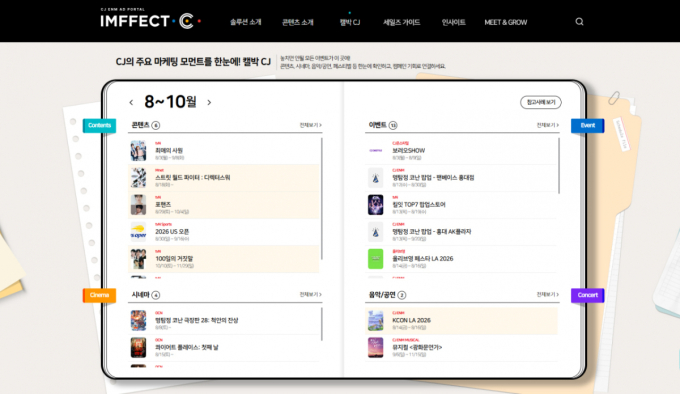Click the 이벤트 section heading
Screen dimensions: 680x394
378,125
